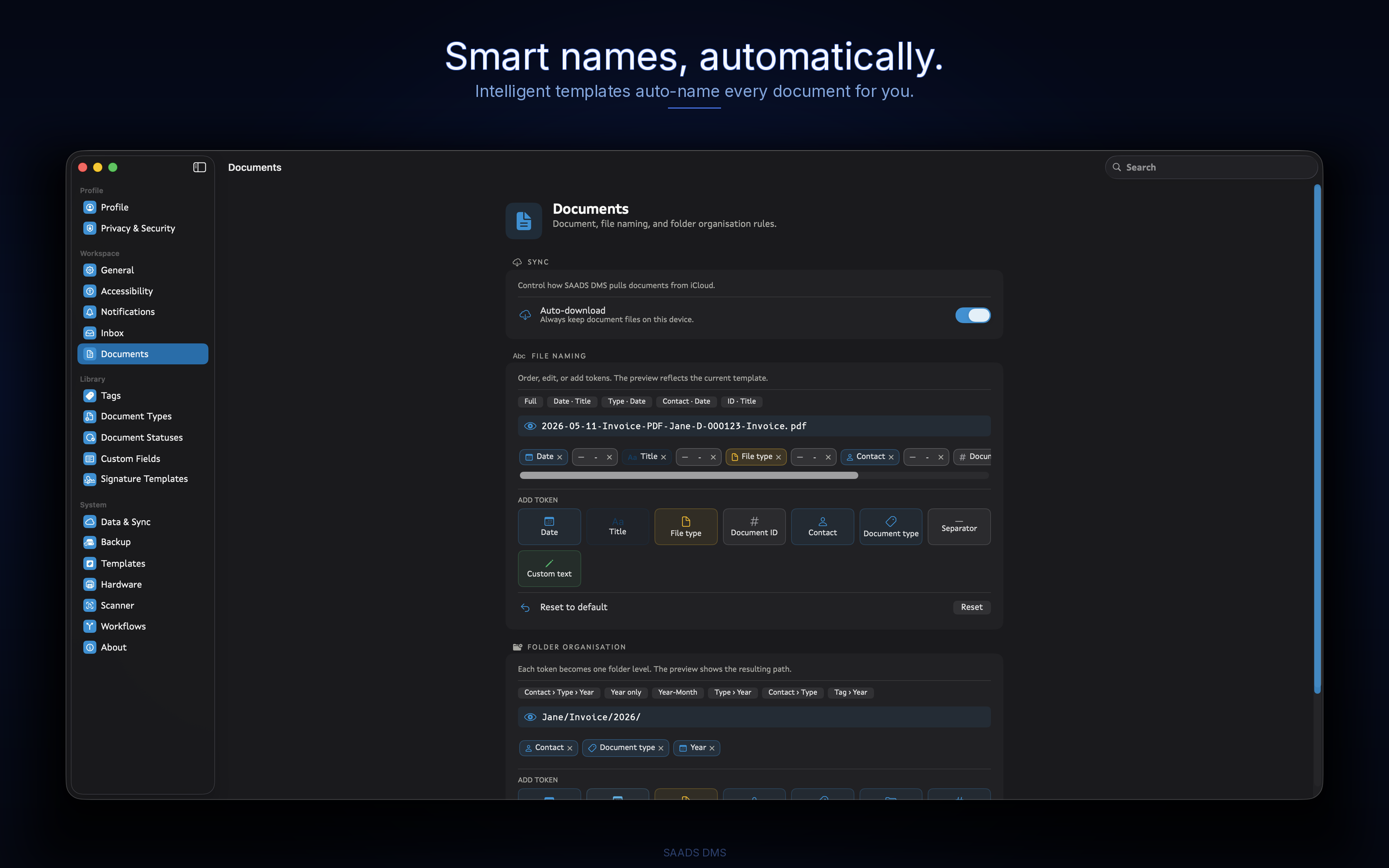Remove Title token from file name template

[664, 457]
